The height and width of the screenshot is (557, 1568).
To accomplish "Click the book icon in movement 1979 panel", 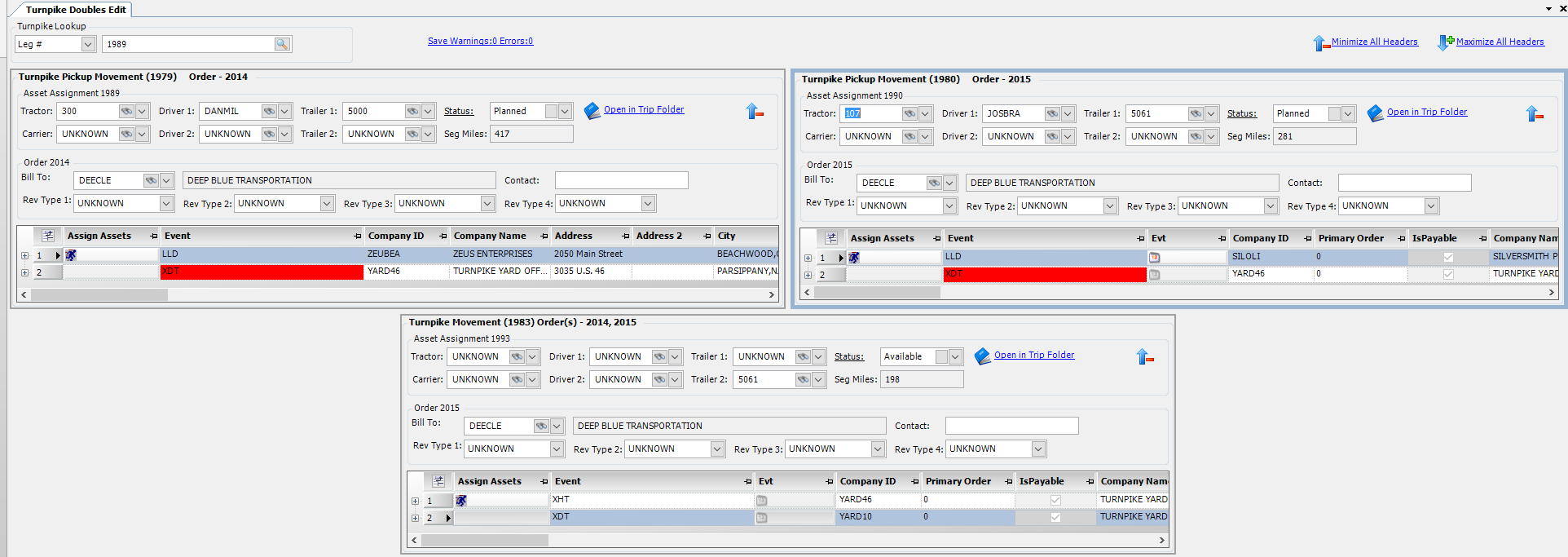I will pos(592,110).
